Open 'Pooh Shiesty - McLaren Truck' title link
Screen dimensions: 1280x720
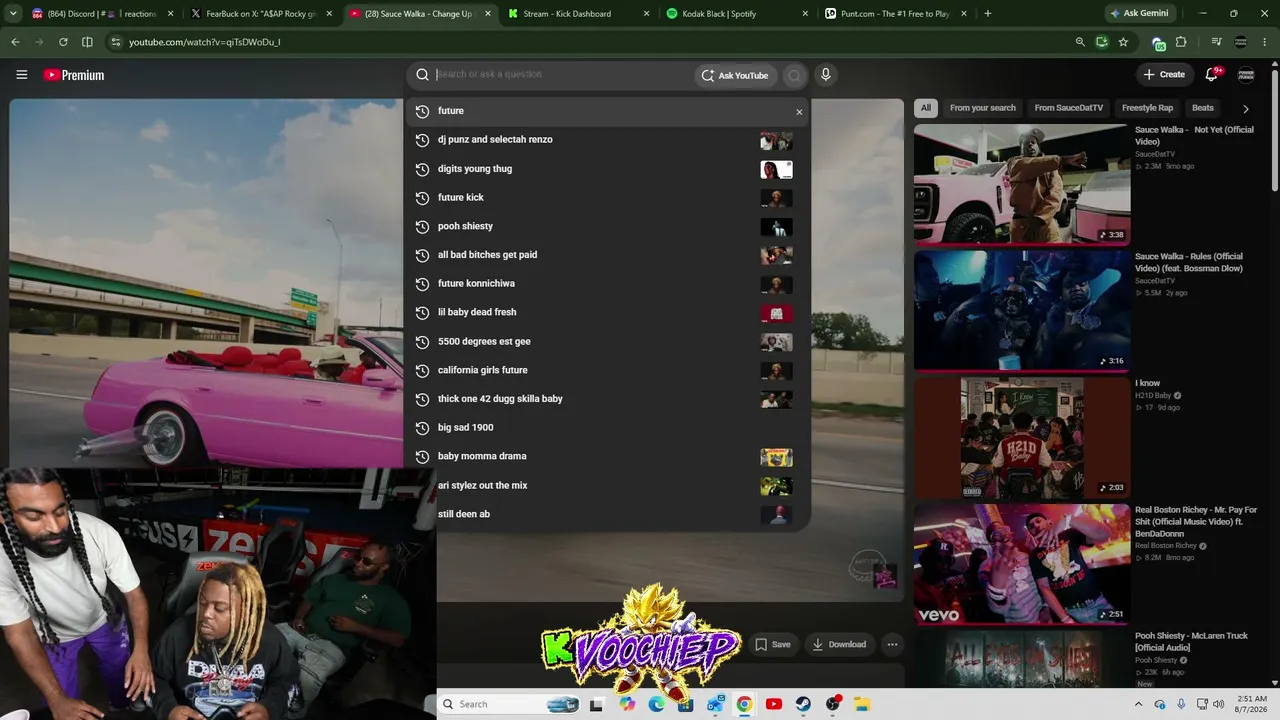(x=1190, y=642)
